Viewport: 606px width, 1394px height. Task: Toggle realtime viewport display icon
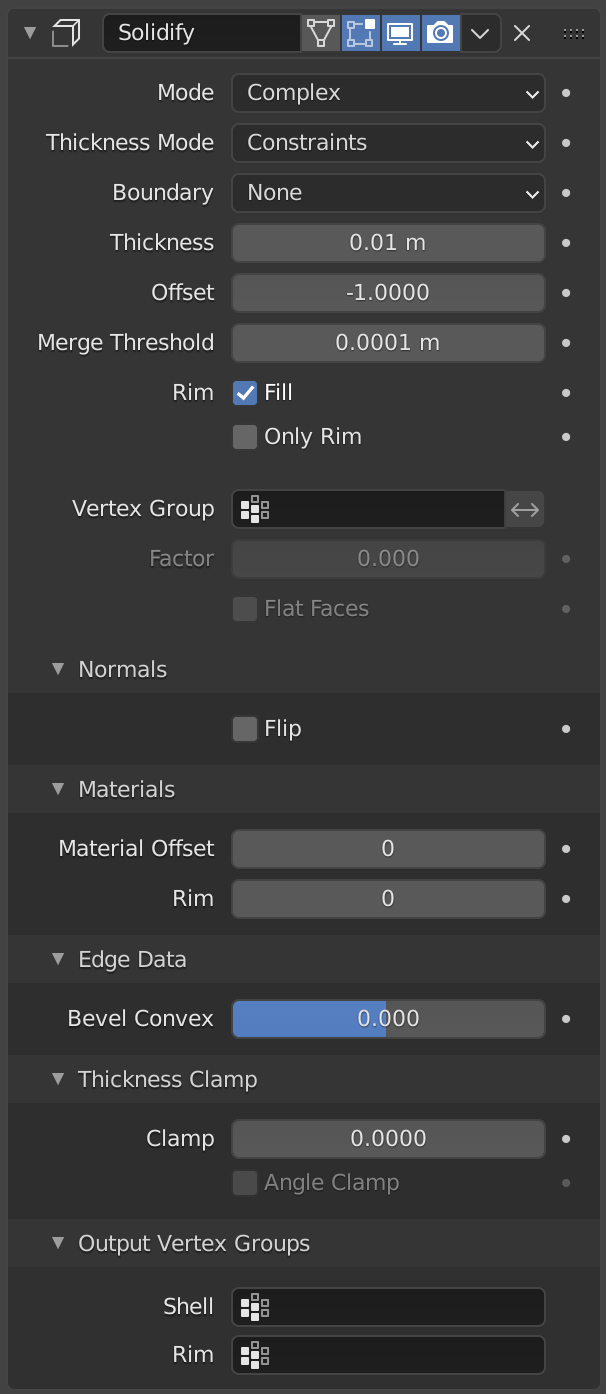tap(400, 33)
